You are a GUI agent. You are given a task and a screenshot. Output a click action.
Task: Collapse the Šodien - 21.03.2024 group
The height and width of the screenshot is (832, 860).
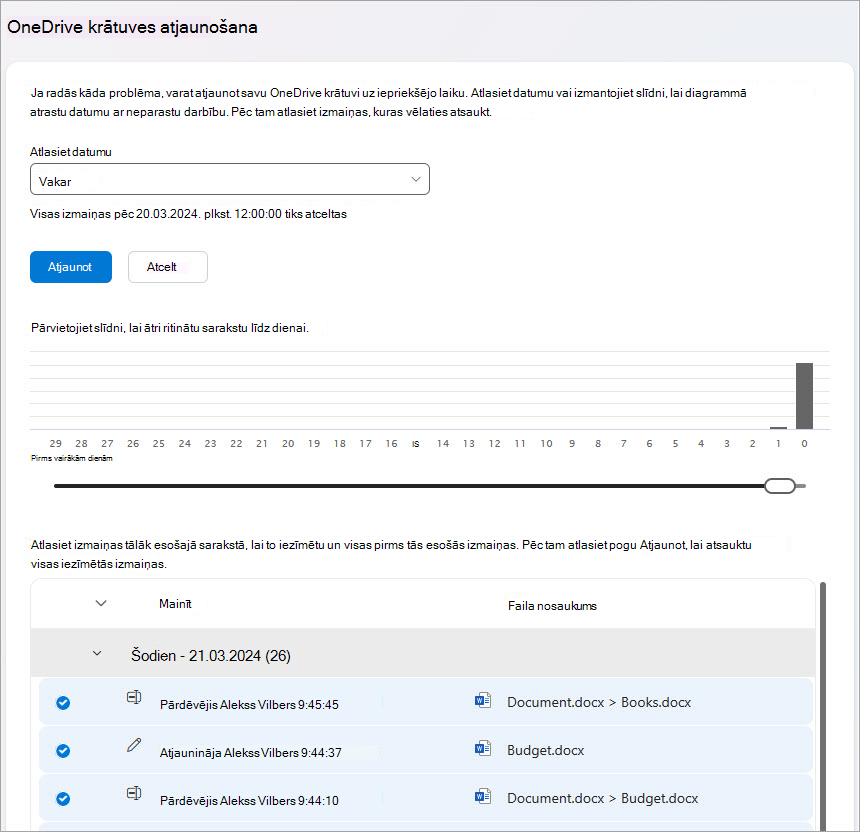(x=97, y=653)
